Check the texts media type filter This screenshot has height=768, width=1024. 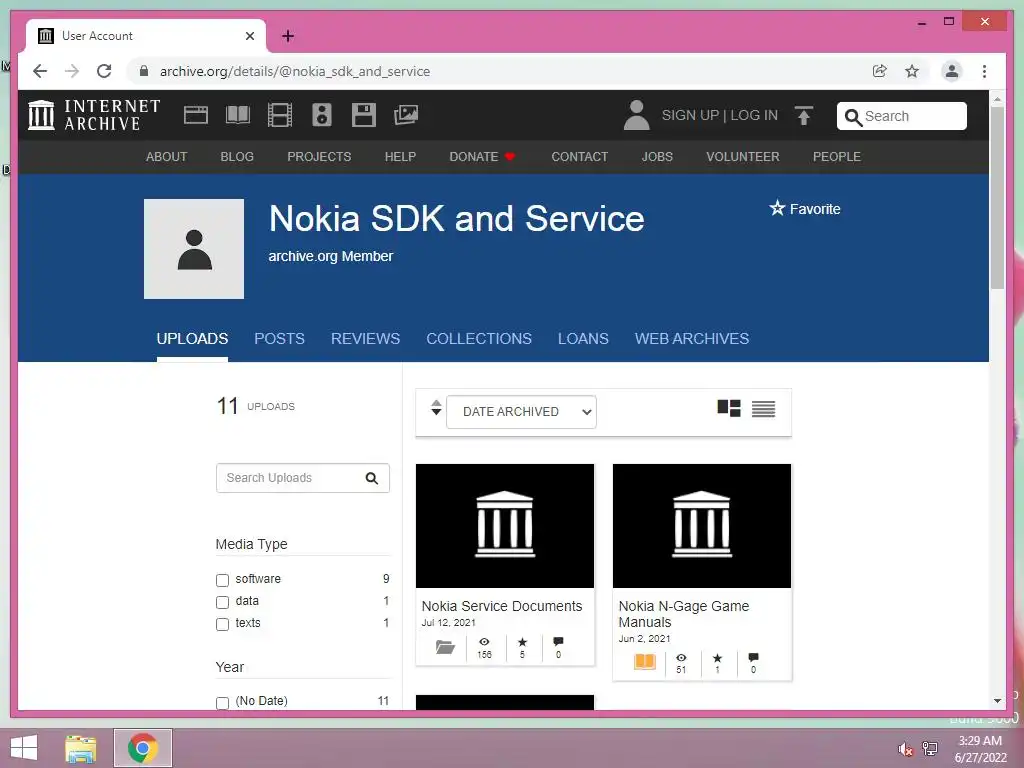(x=222, y=624)
